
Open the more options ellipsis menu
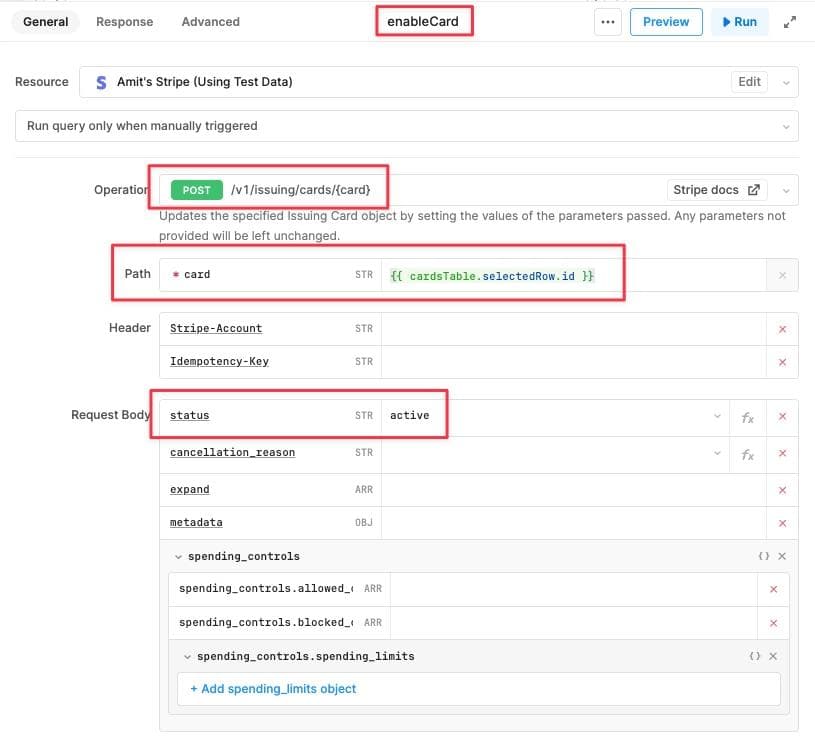pos(607,21)
